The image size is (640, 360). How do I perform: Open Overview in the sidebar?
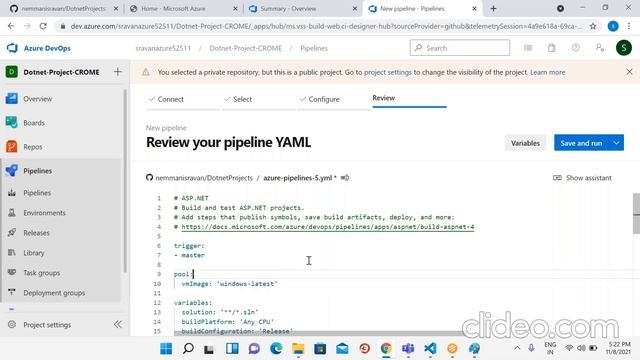coord(38,99)
